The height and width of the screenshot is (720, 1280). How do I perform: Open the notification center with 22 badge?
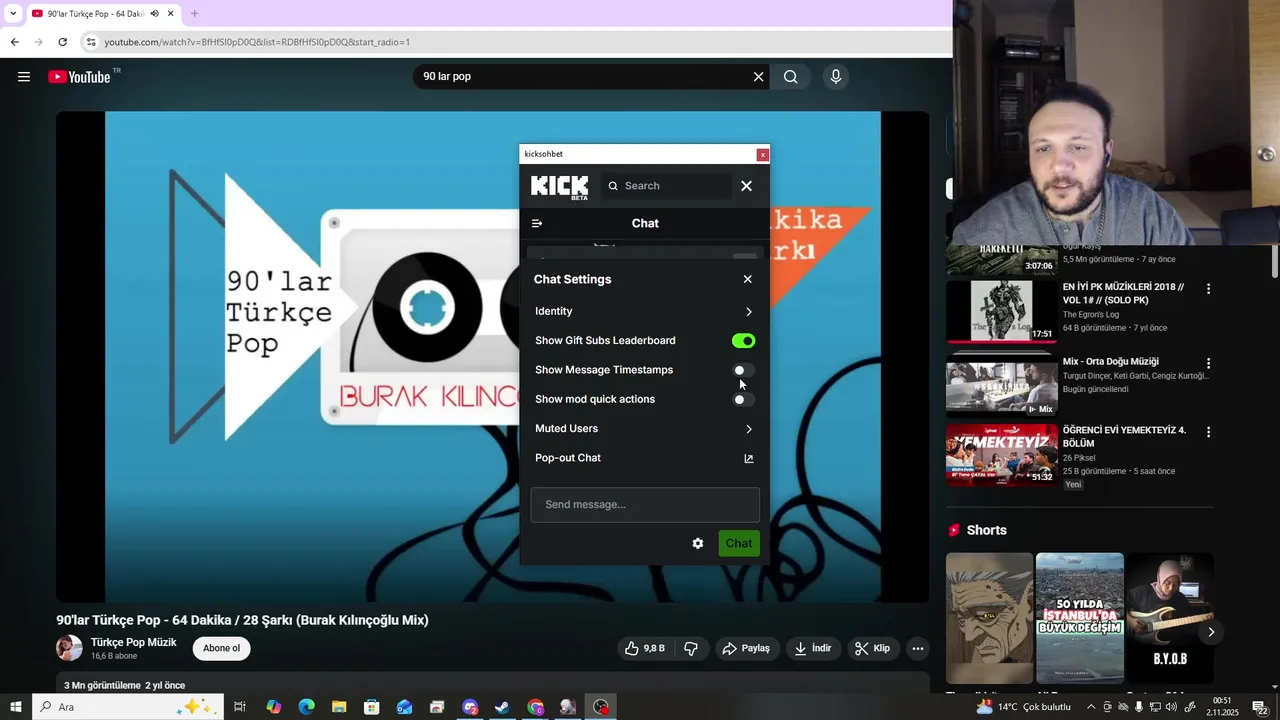tap(1261, 707)
